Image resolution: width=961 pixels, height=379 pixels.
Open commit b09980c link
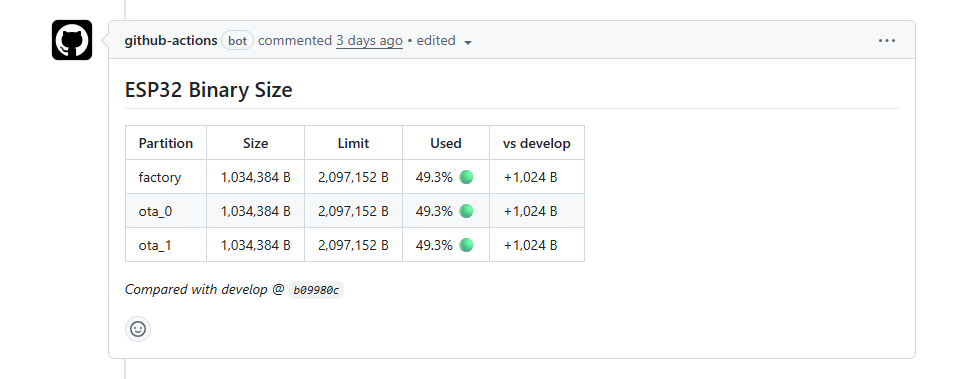point(316,290)
